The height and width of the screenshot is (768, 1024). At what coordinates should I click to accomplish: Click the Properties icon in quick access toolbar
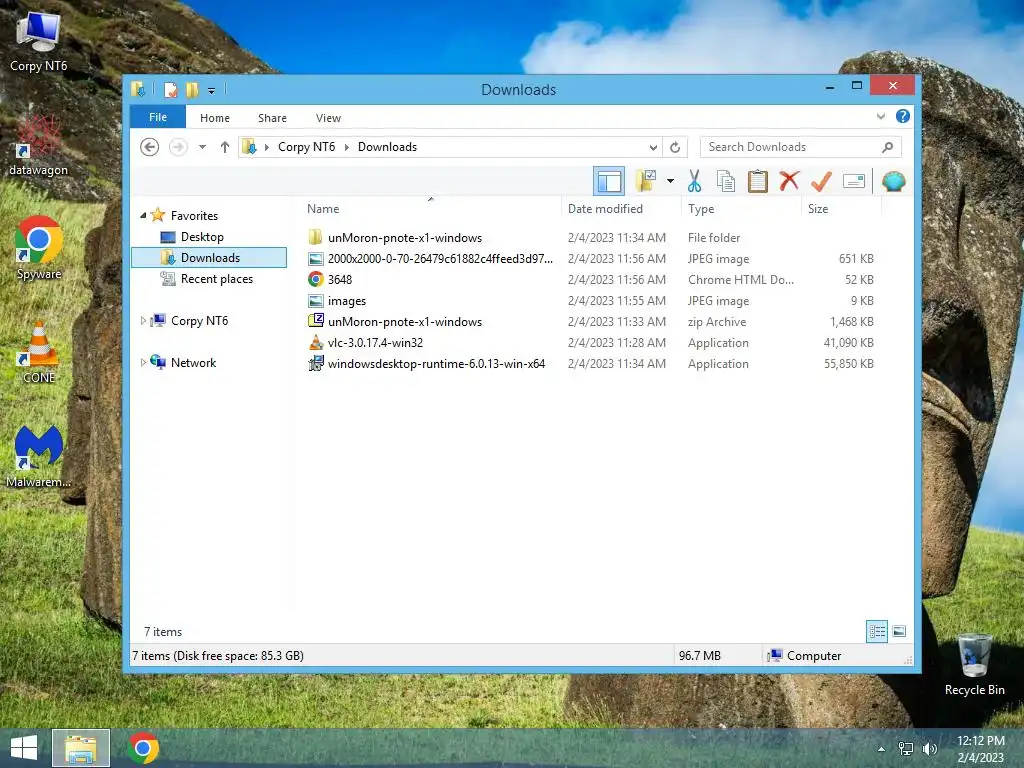click(170, 89)
